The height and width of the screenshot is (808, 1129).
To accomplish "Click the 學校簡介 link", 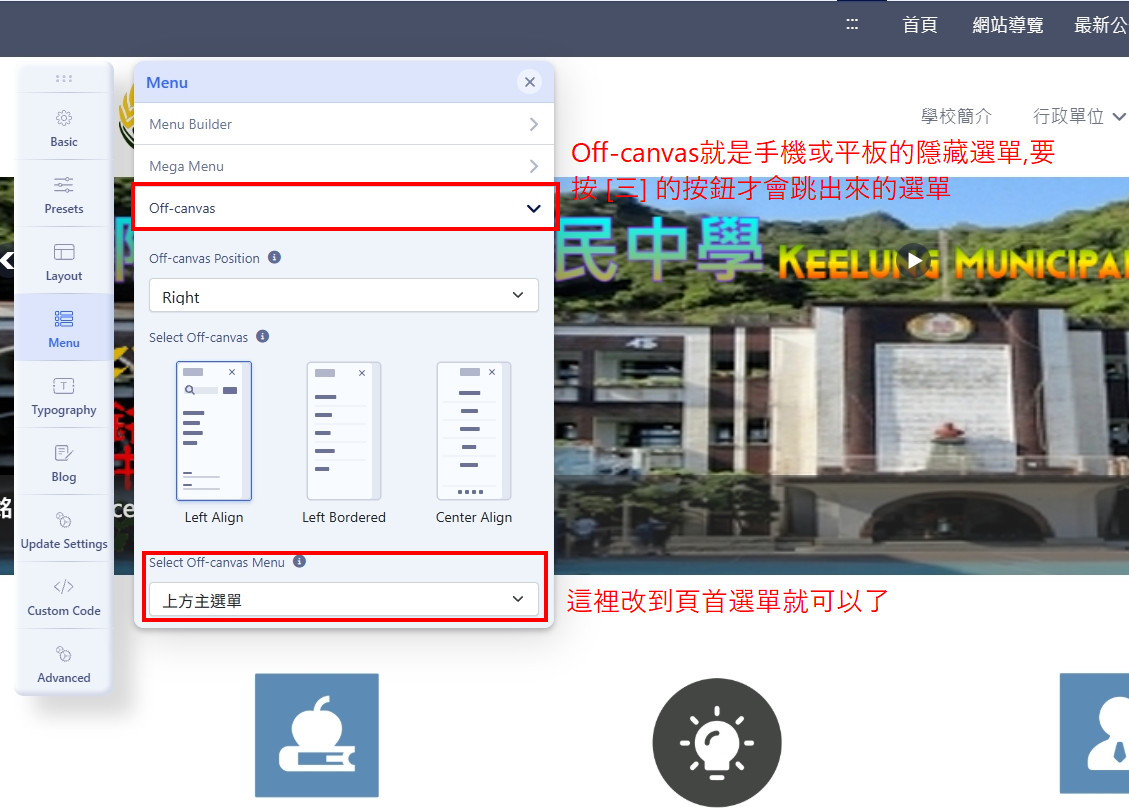I will [x=956, y=117].
